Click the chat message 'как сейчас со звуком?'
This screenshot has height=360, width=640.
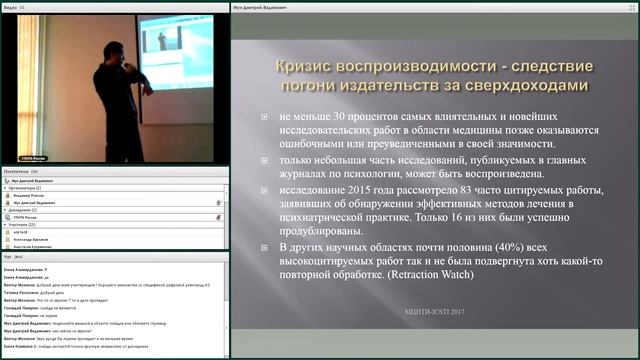[x=48, y=331]
